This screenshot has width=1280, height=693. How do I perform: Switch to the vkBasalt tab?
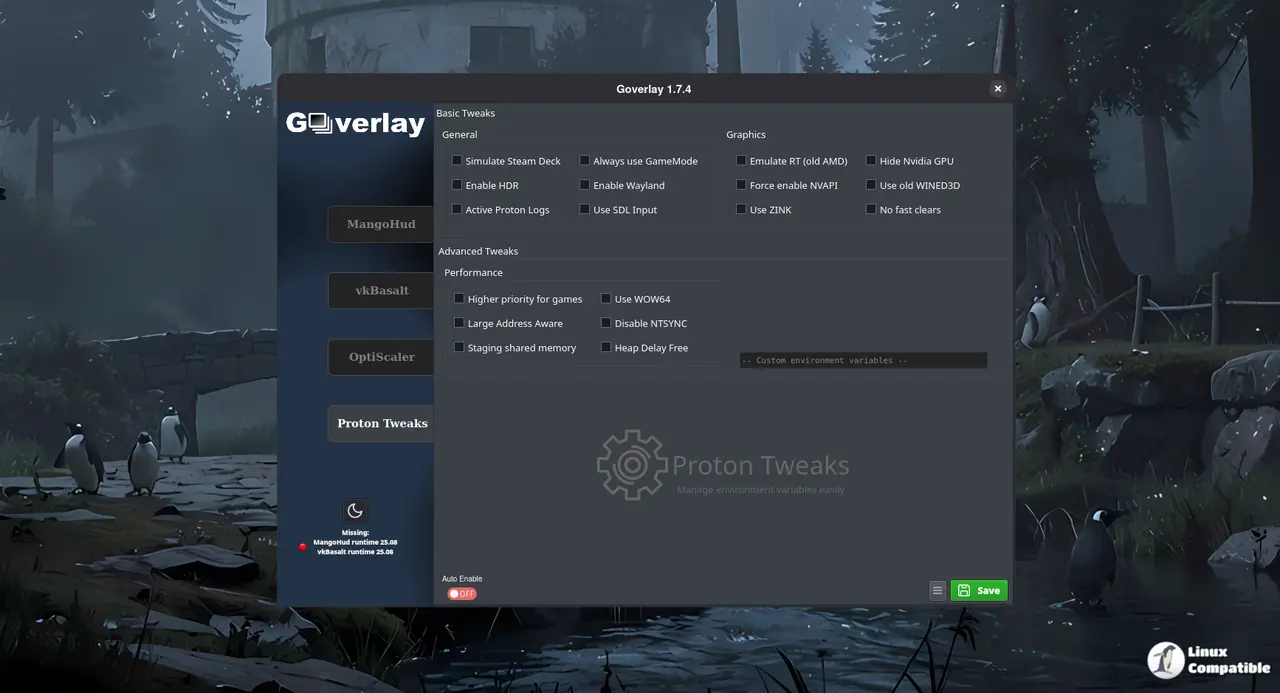[381, 291]
